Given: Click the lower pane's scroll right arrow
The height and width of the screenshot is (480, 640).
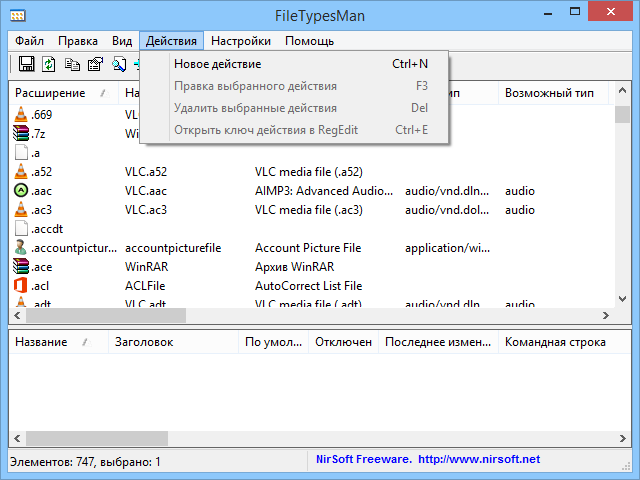Looking at the screenshot, I should click(x=623, y=438).
